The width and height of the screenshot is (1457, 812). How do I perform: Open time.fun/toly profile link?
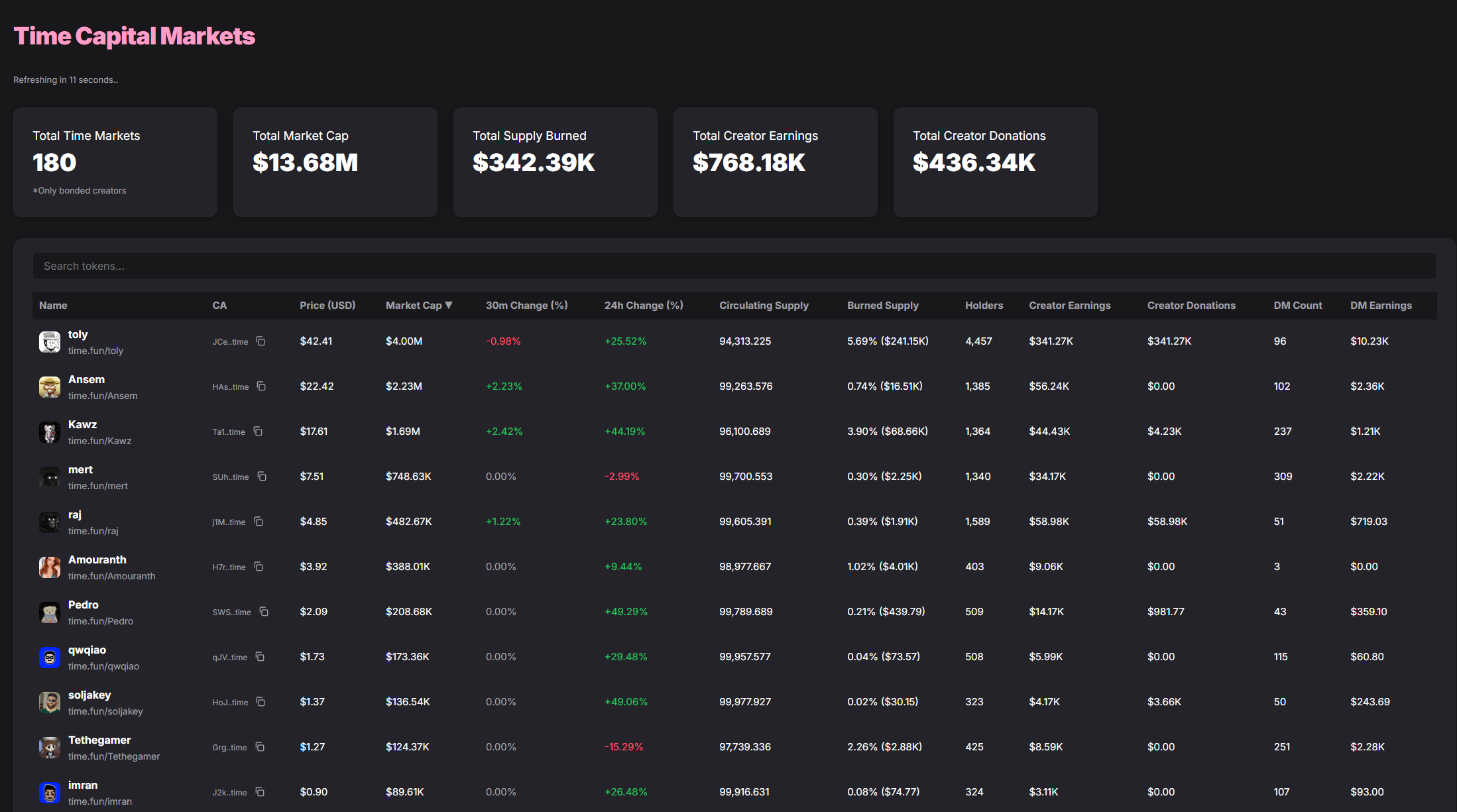95,351
